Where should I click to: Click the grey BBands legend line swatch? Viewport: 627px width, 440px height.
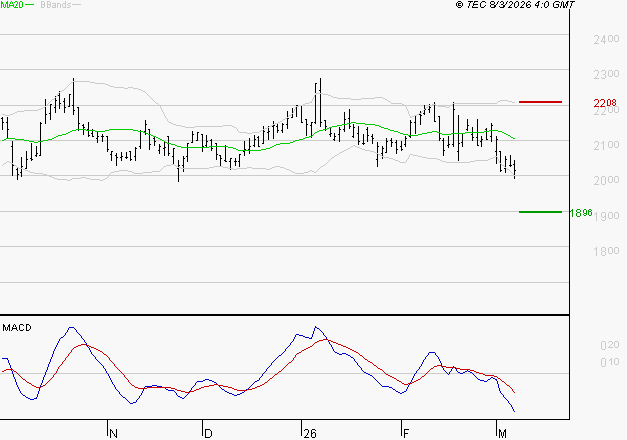tap(76, 6)
